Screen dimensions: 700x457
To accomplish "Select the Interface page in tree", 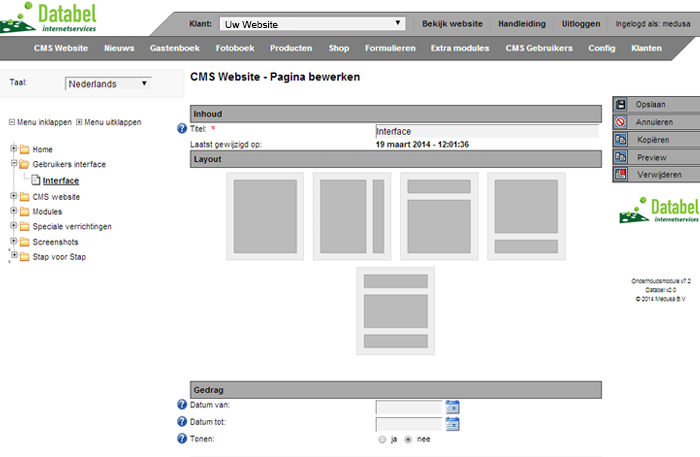I will 61,181.
